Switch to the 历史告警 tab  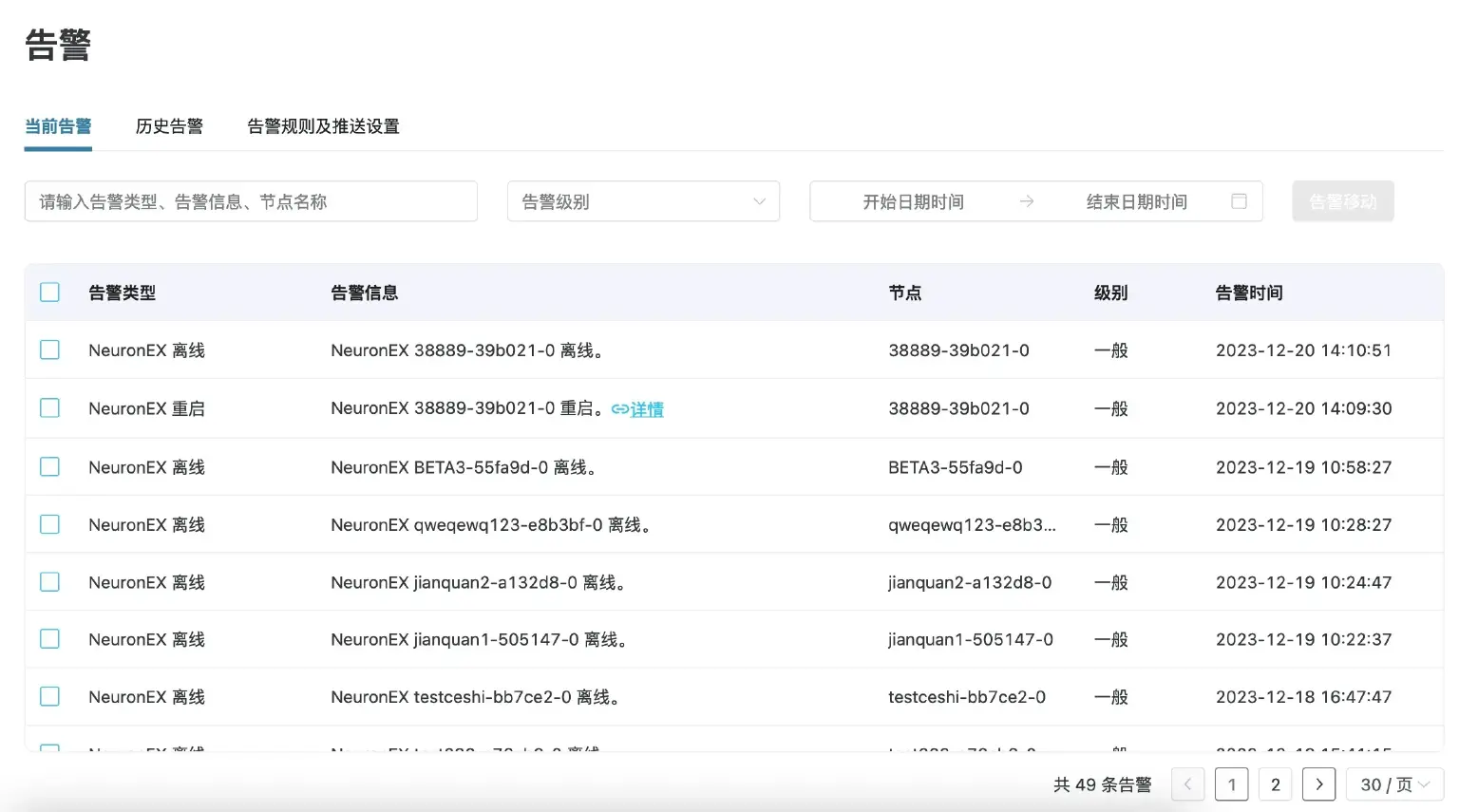click(170, 126)
